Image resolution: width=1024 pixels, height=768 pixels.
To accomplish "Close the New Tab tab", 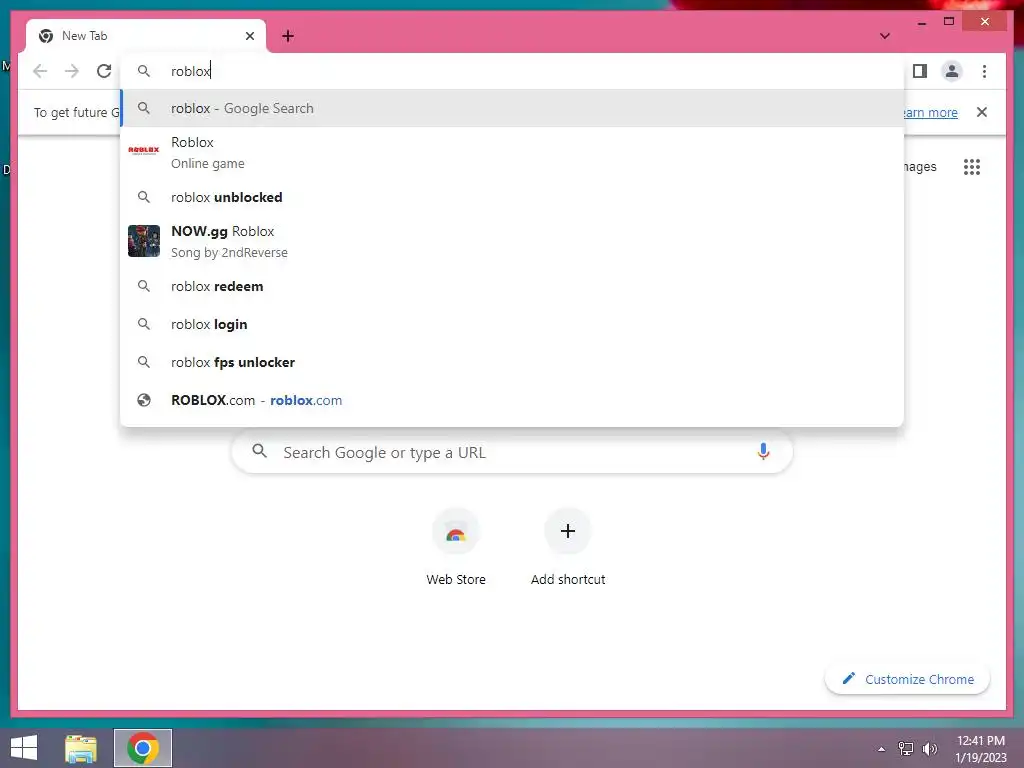I will [249, 36].
